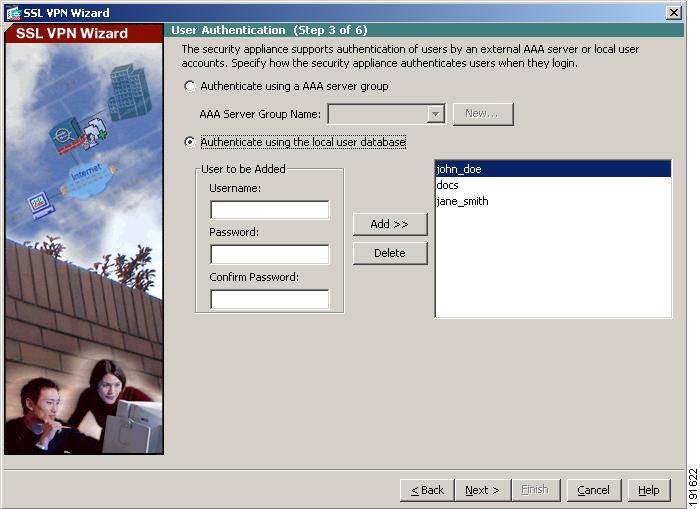Click the Add >> button
The image size is (700, 509).
pyautogui.click(x=390, y=224)
